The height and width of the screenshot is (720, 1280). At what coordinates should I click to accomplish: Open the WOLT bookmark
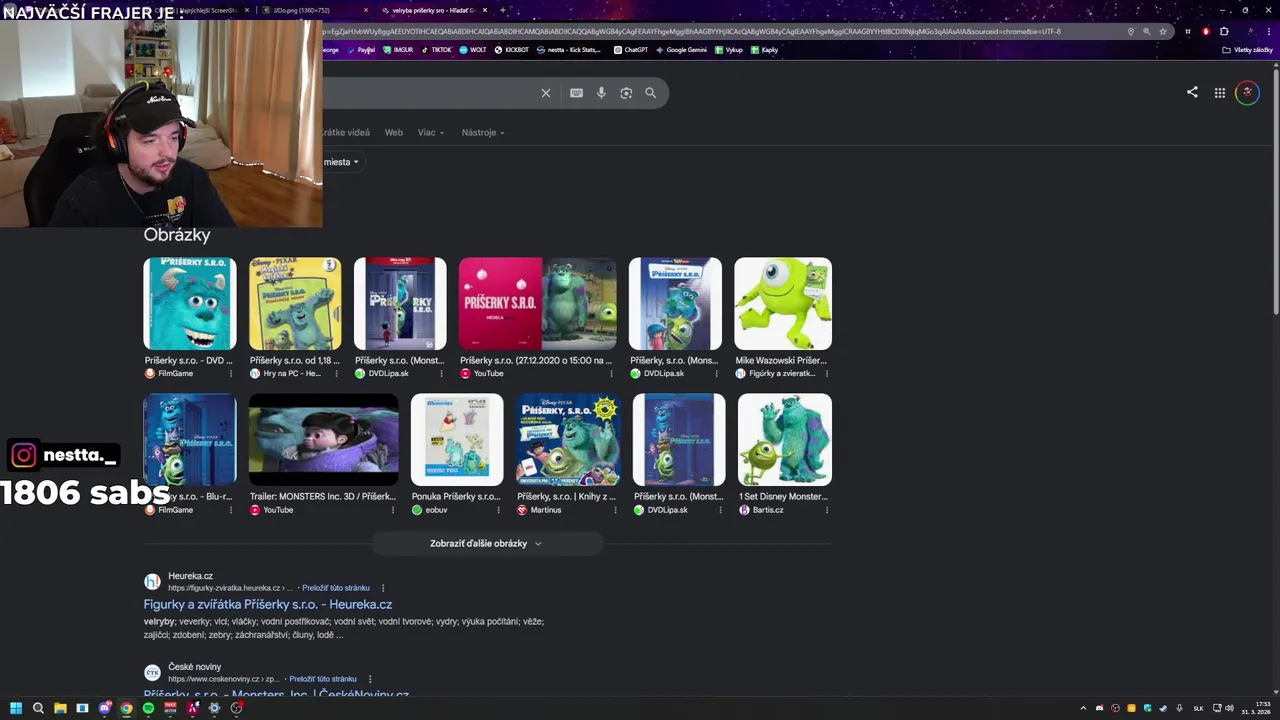[473, 49]
